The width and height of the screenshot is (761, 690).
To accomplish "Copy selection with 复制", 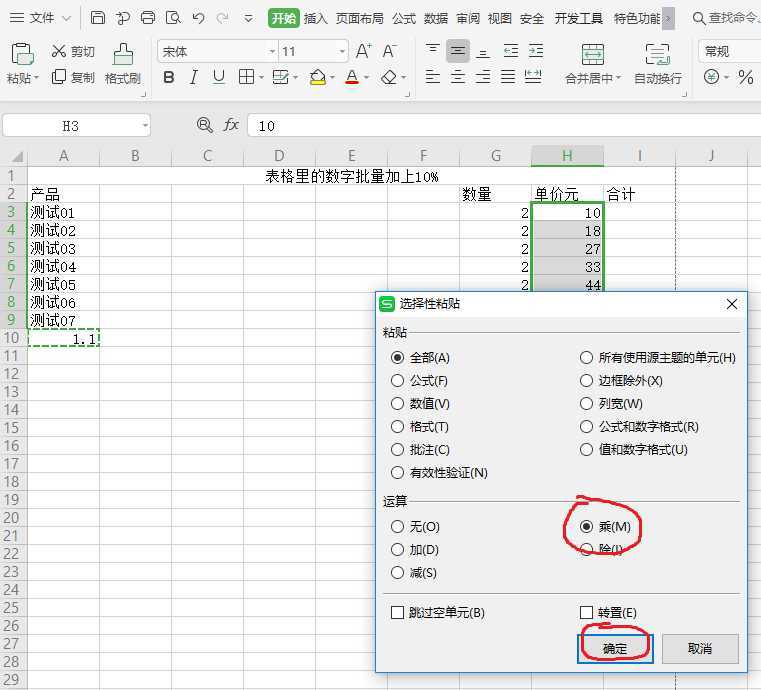I will tap(73, 77).
